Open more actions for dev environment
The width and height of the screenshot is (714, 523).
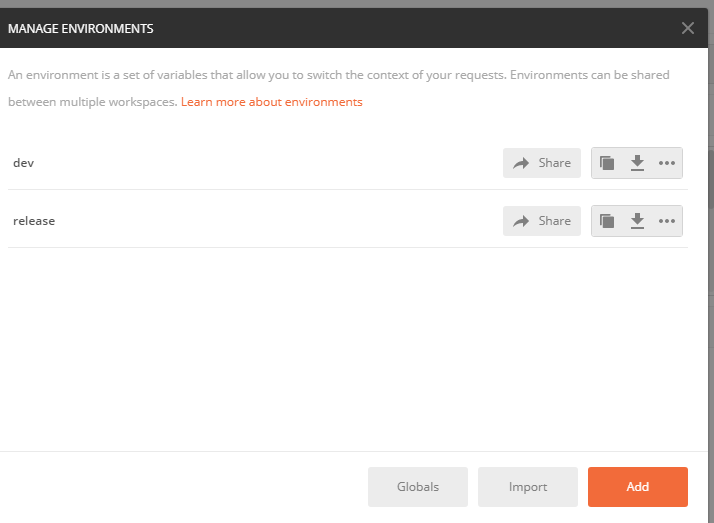[x=667, y=163]
